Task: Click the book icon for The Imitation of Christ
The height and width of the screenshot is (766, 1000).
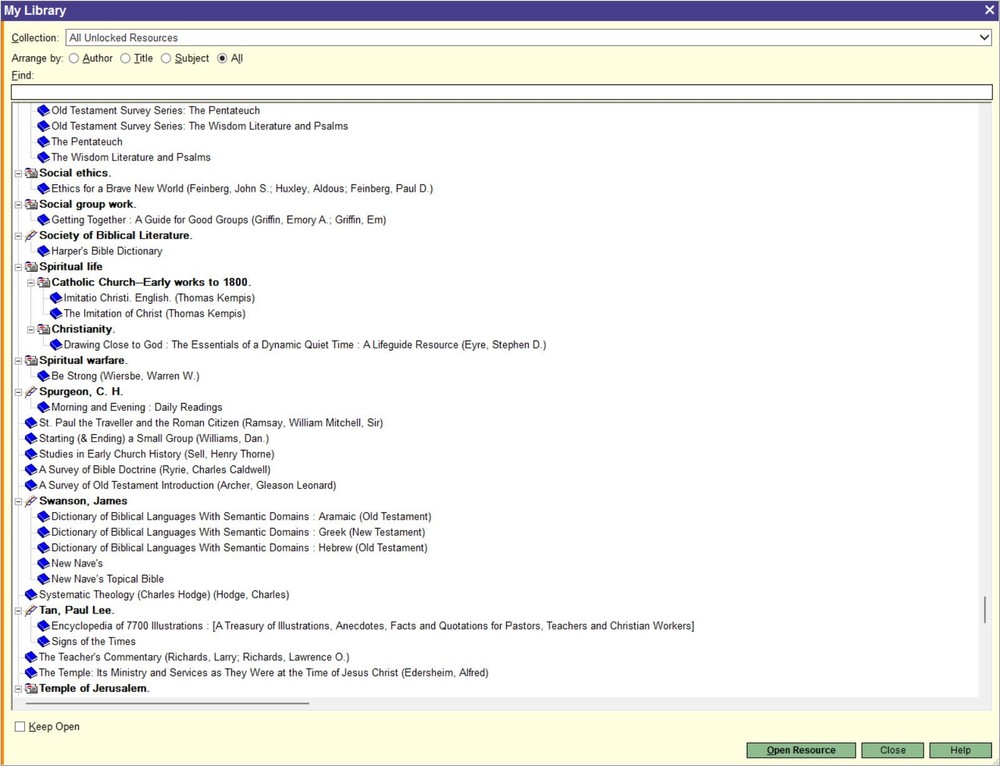Action: coord(55,314)
